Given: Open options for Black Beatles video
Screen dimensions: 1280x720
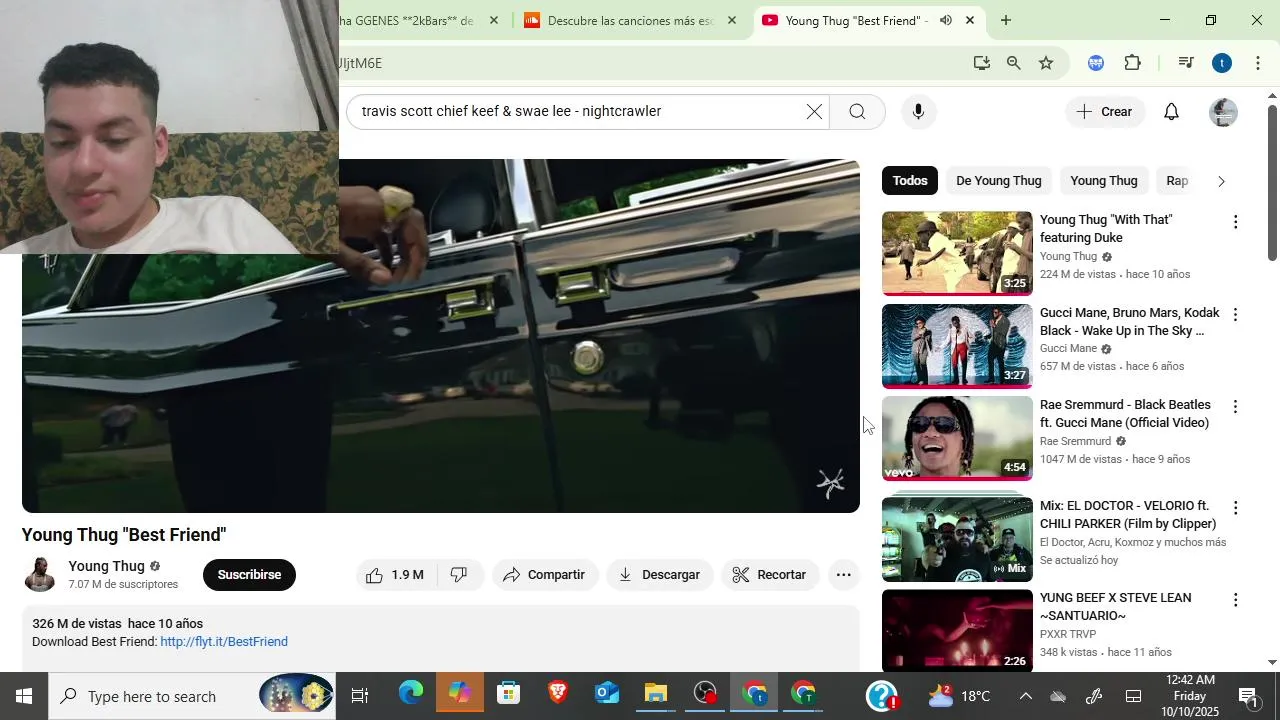Looking at the screenshot, I should tap(1235, 407).
